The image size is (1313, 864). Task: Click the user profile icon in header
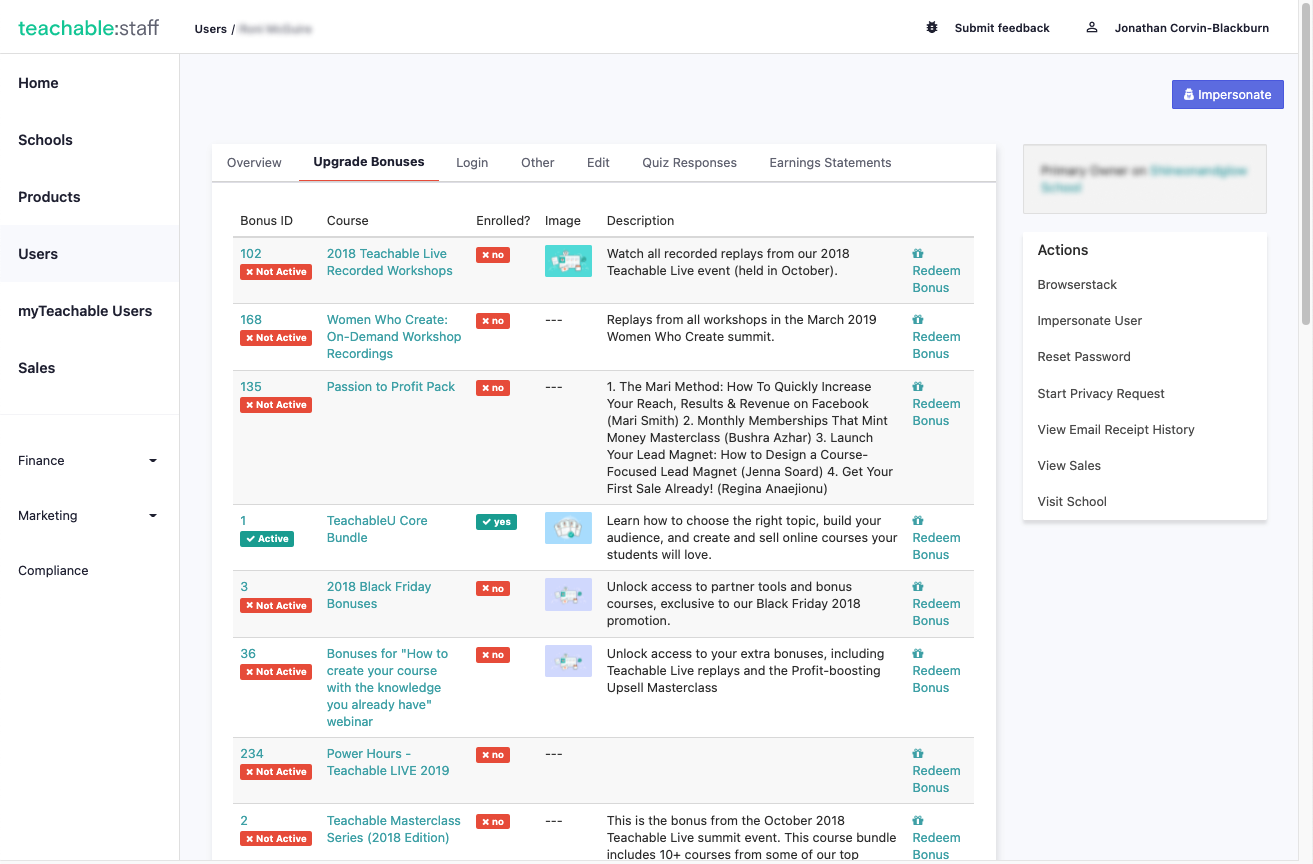point(1092,28)
